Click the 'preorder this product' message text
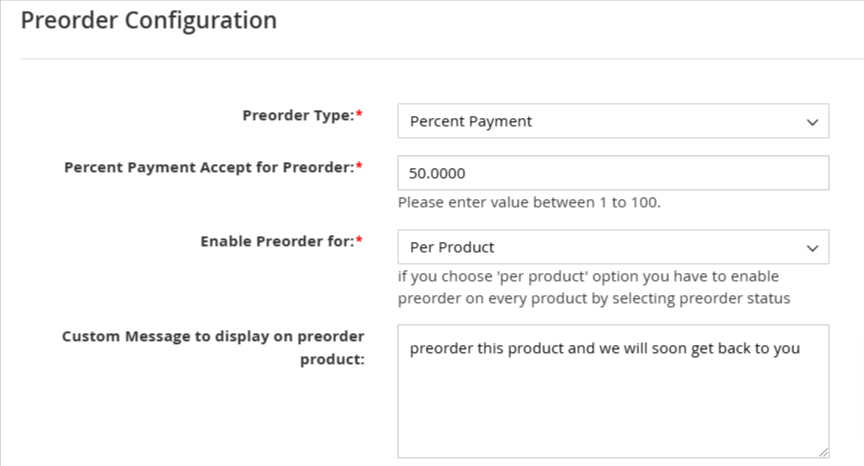Image resolution: width=864 pixels, height=466 pixels. click(x=605, y=349)
